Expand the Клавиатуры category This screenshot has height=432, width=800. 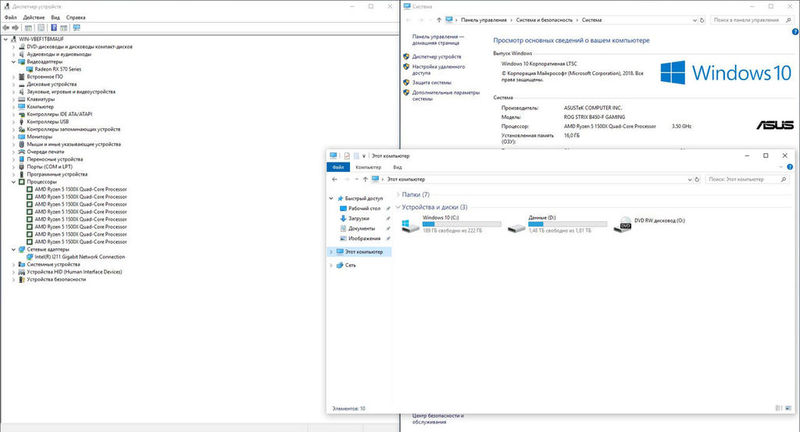tap(14, 99)
